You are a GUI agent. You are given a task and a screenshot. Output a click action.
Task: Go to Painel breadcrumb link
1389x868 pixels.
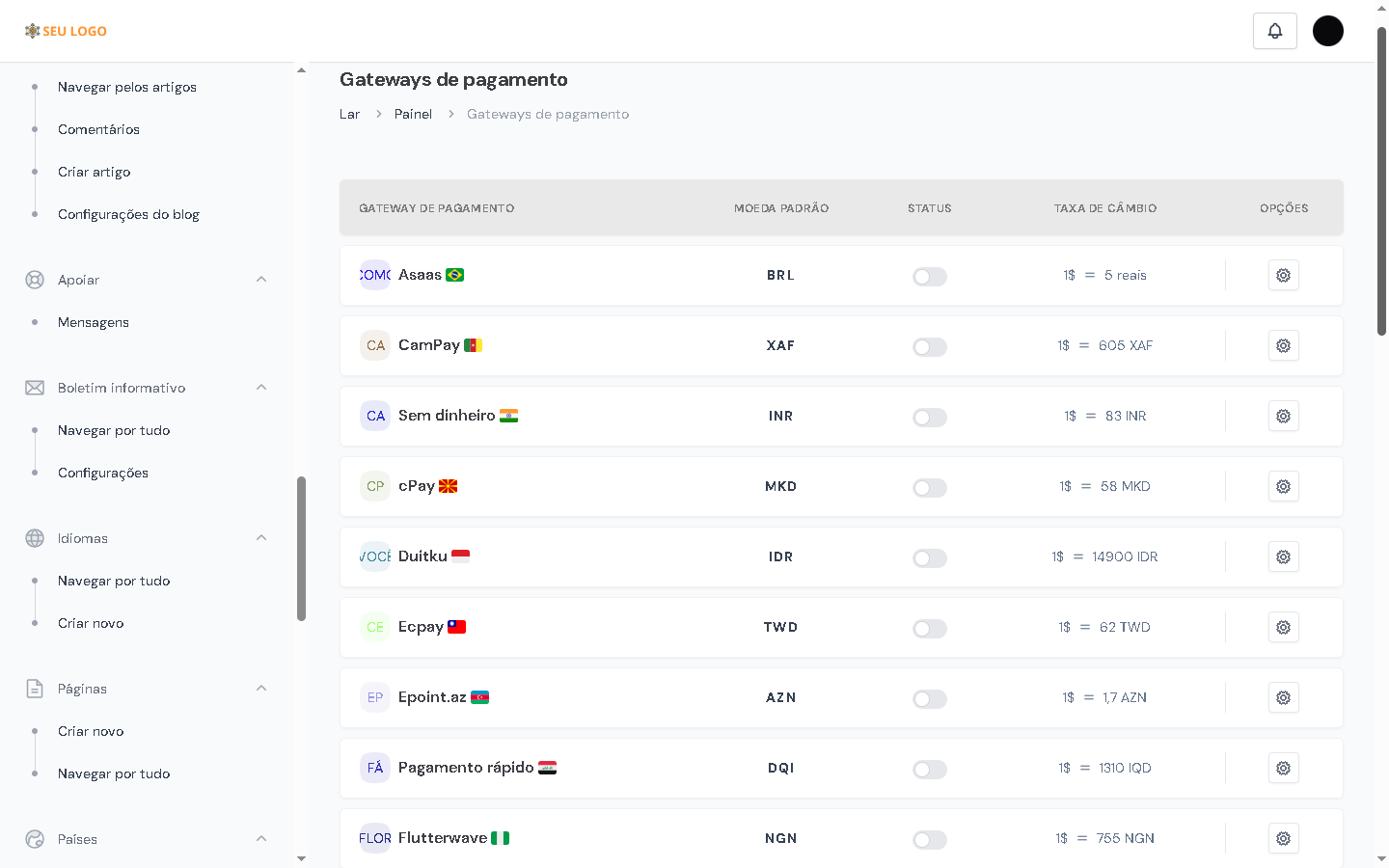point(413,114)
